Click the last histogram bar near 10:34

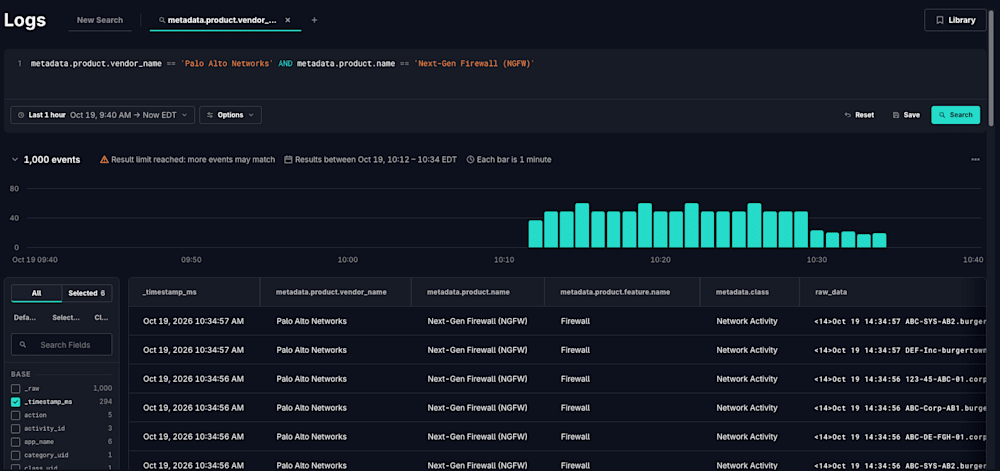pos(879,240)
